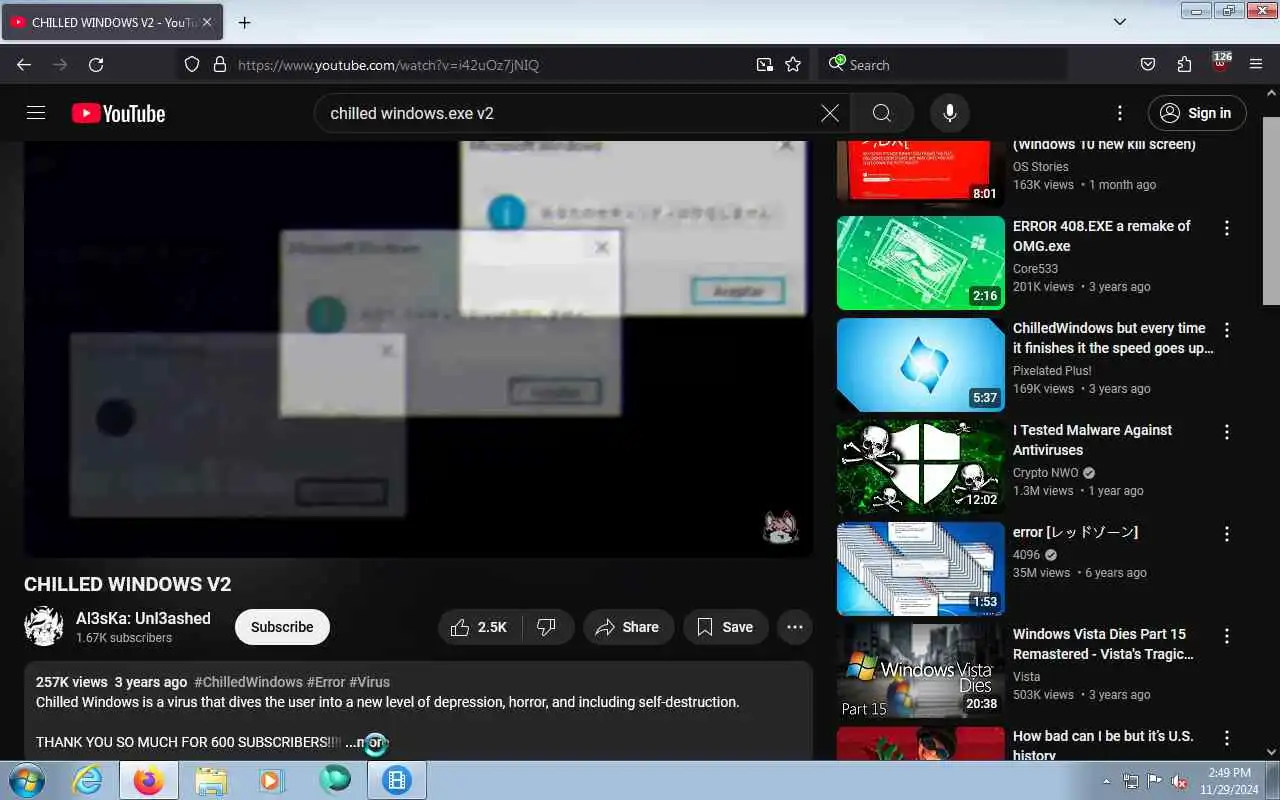The width and height of the screenshot is (1280, 800).
Task: Open error [レッドゾーン] video title
Action: point(1075,532)
